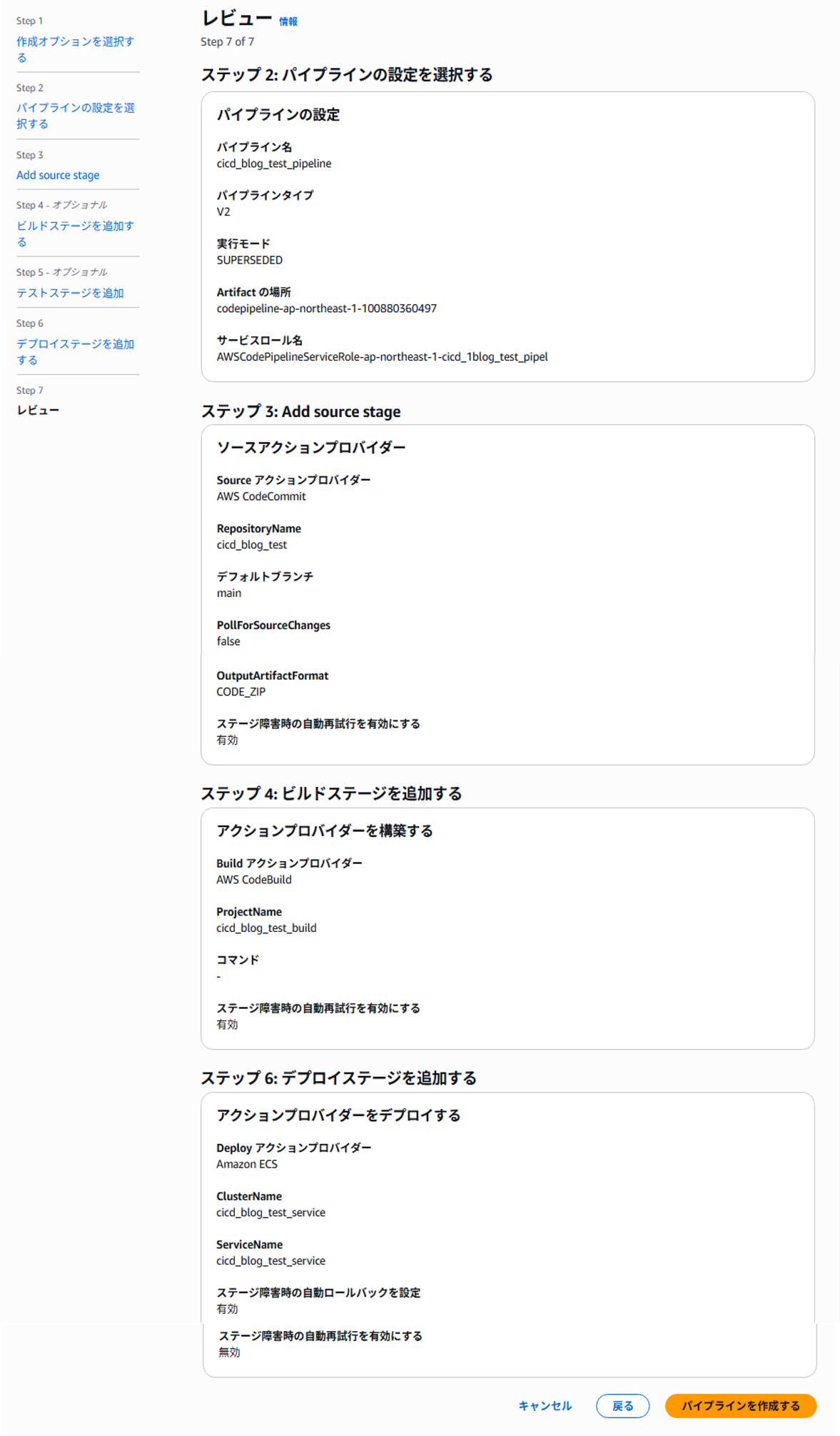Select the auto-retry 無効 value in deploy step
Image resolution: width=840 pixels, height=1436 pixels.
[229, 1352]
